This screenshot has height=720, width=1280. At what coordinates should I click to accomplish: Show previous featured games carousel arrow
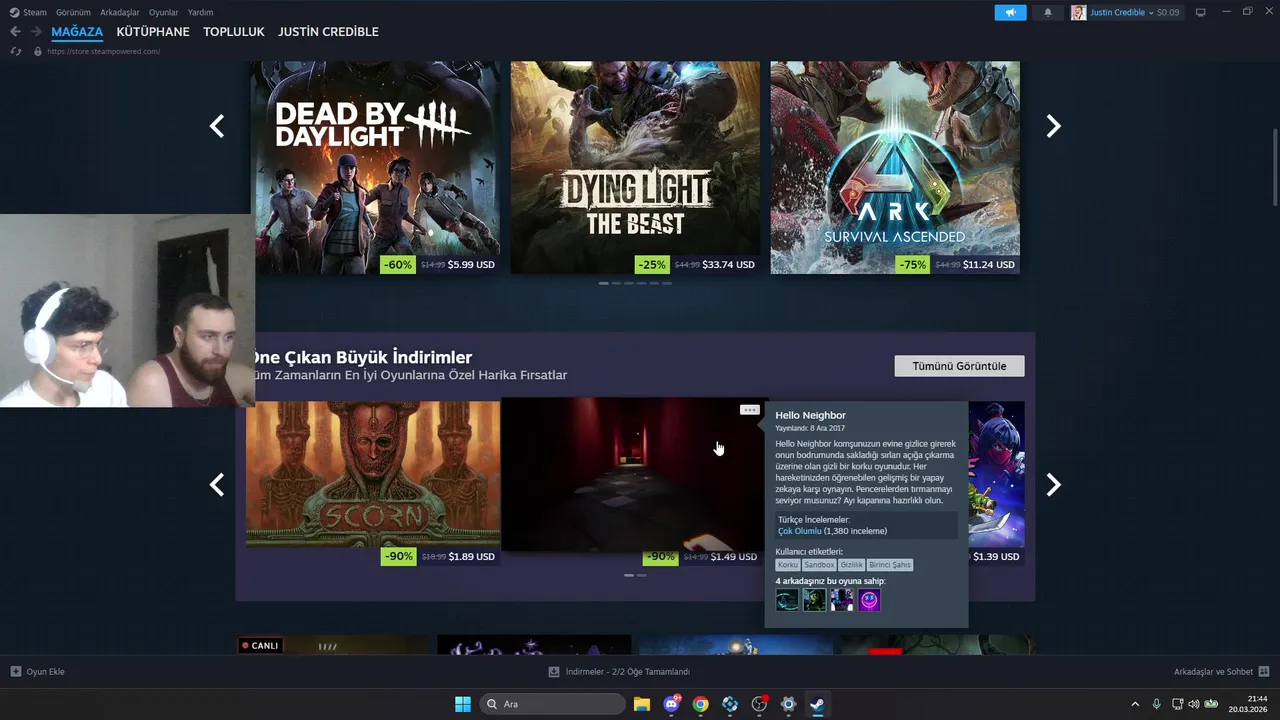coord(216,126)
